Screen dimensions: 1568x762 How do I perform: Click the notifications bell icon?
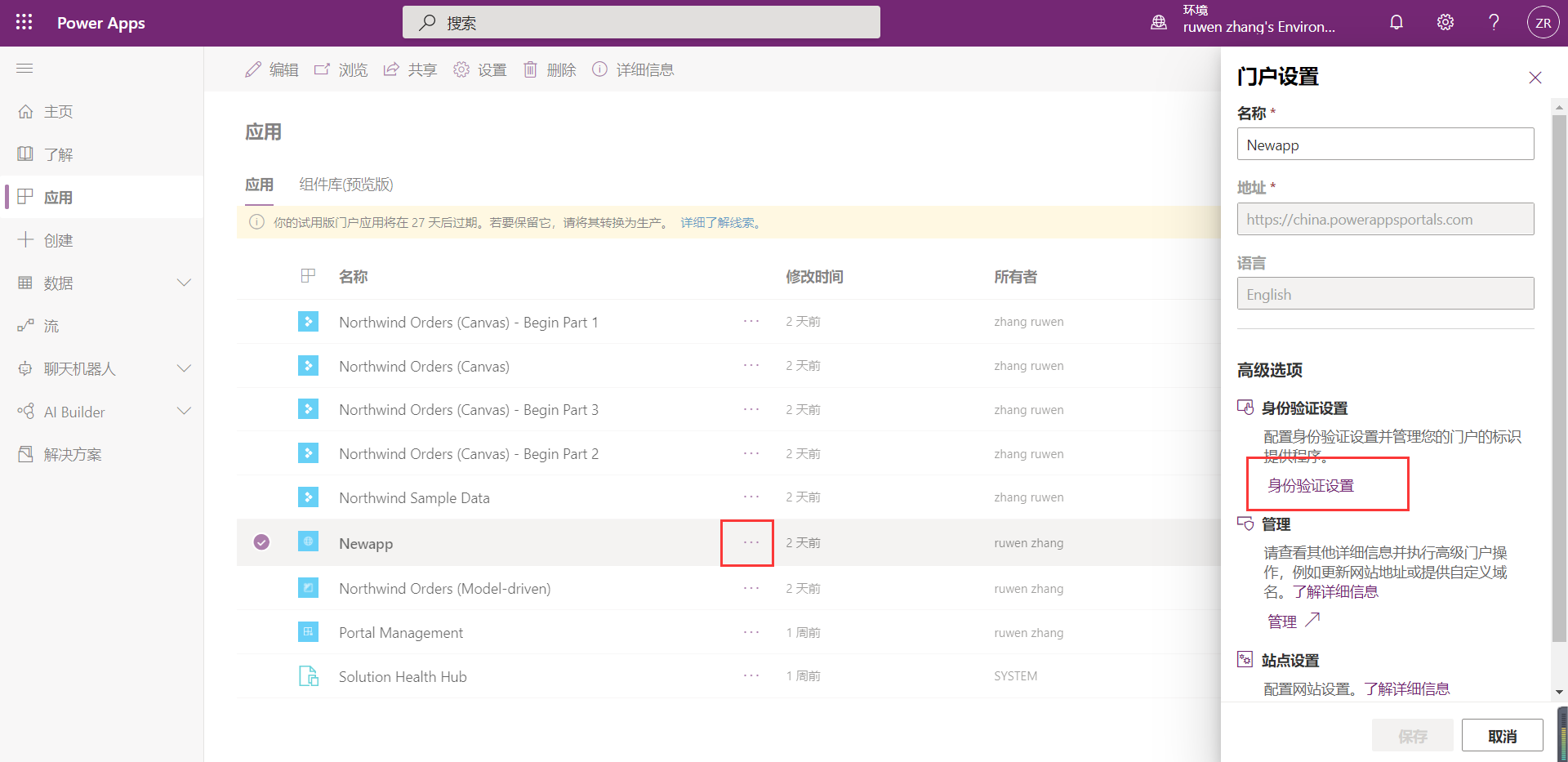pyautogui.click(x=1396, y=22)
